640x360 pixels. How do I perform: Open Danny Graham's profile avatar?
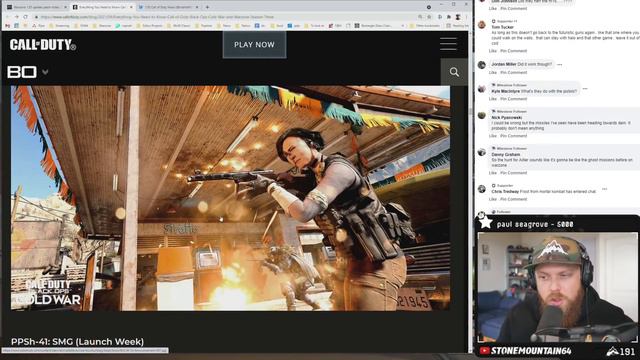pos(482,152)
